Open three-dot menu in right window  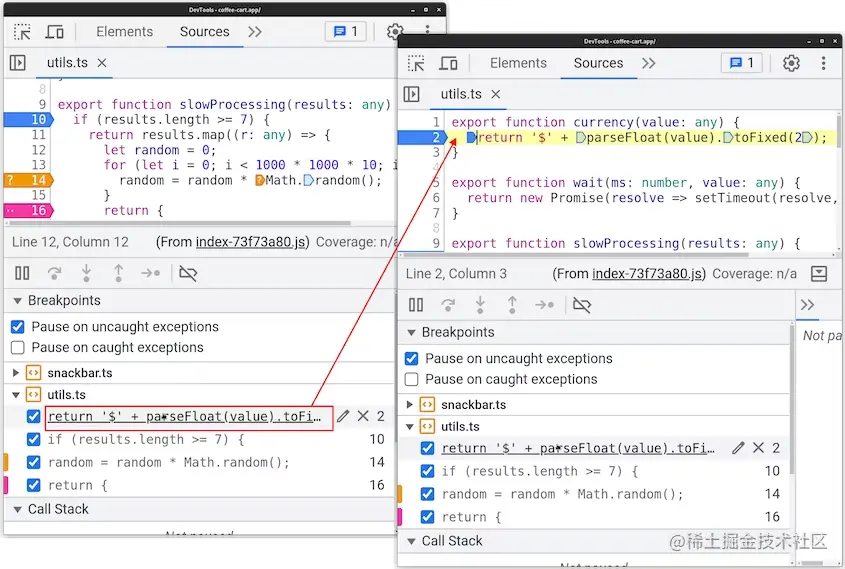(x=823, y=63)
